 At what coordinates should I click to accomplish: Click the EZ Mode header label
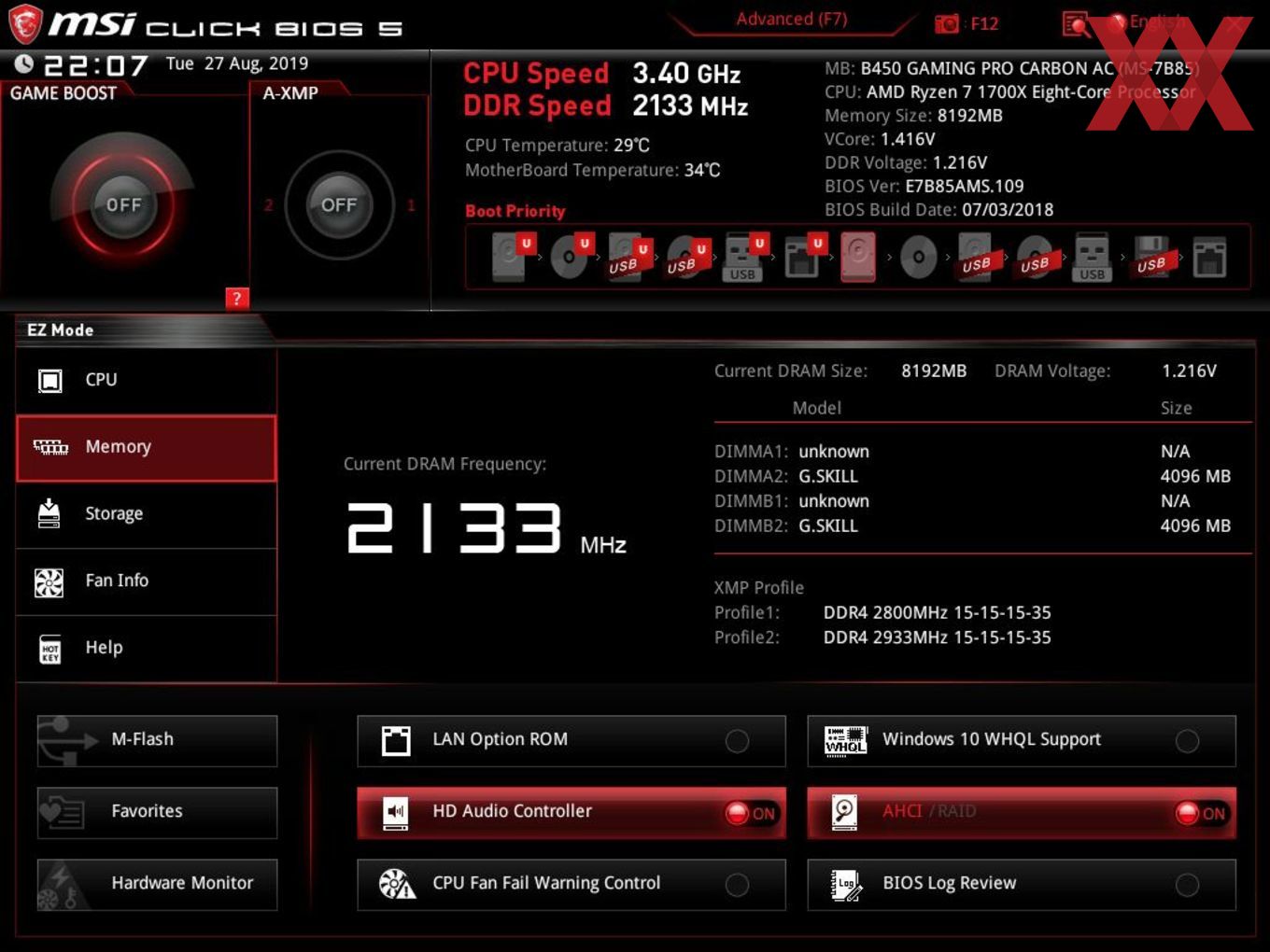point(60,329)
